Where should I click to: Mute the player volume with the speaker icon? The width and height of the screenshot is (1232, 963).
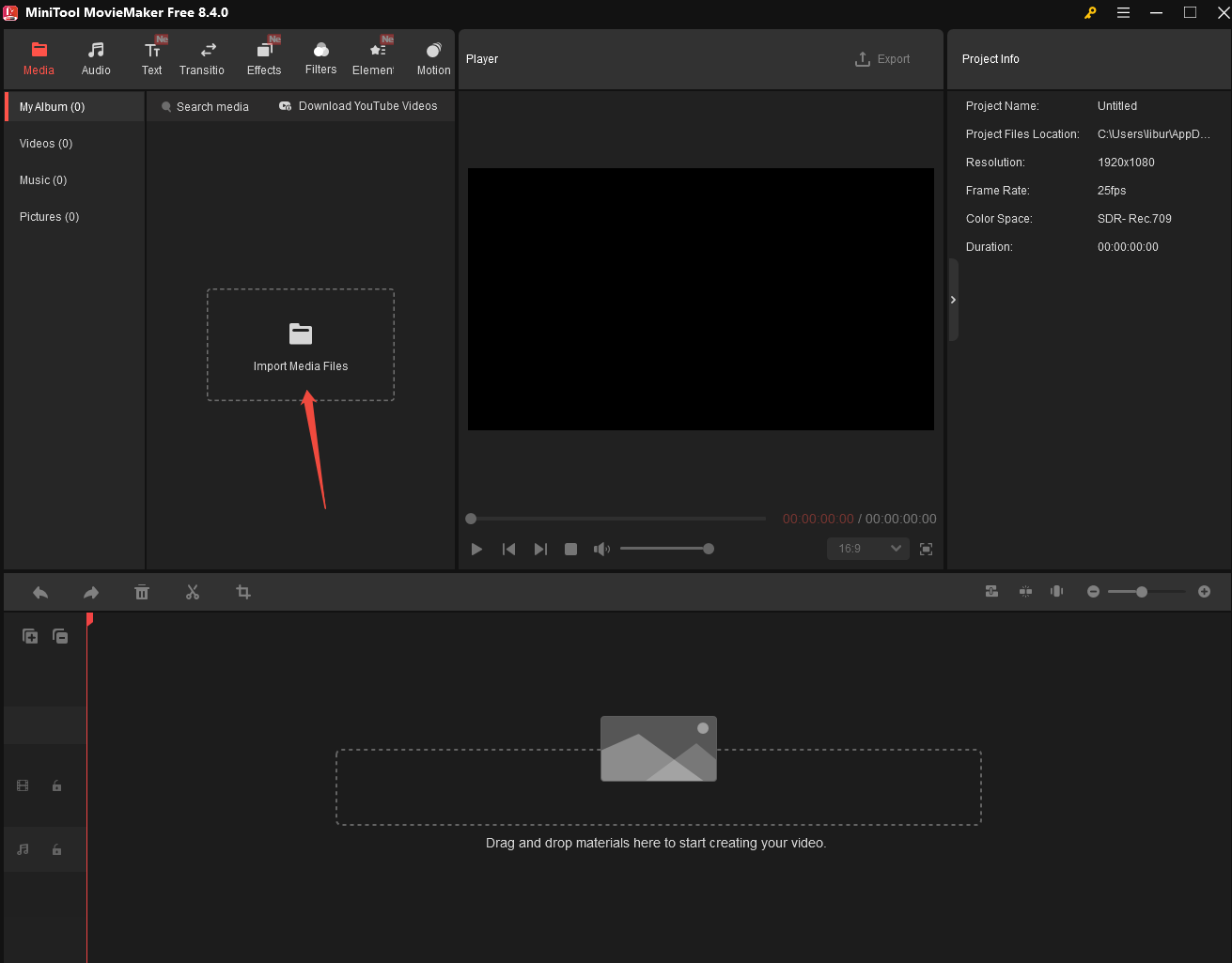601,549
